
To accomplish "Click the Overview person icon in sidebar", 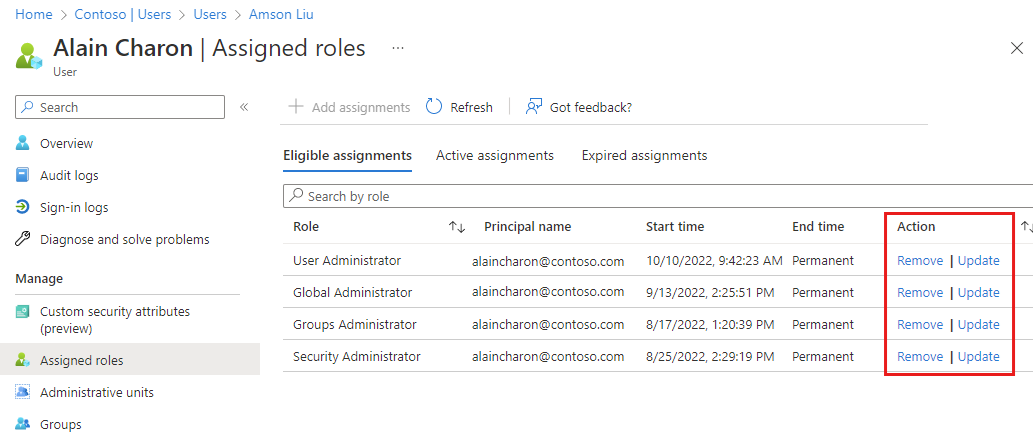I will click(23, 143).
